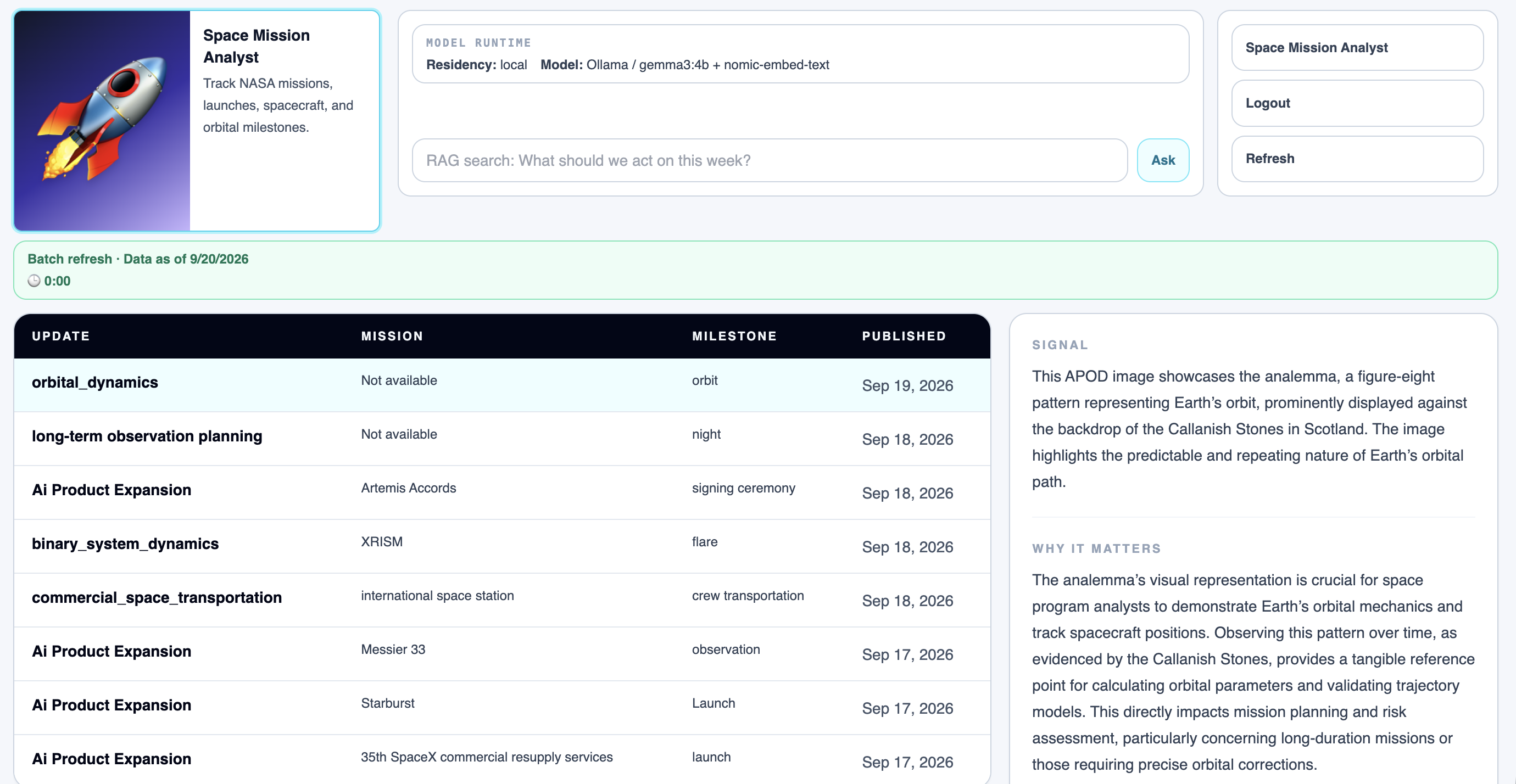Click the Refresh button
This screenshot has width=1516, height=784.
coord(1357,159)
